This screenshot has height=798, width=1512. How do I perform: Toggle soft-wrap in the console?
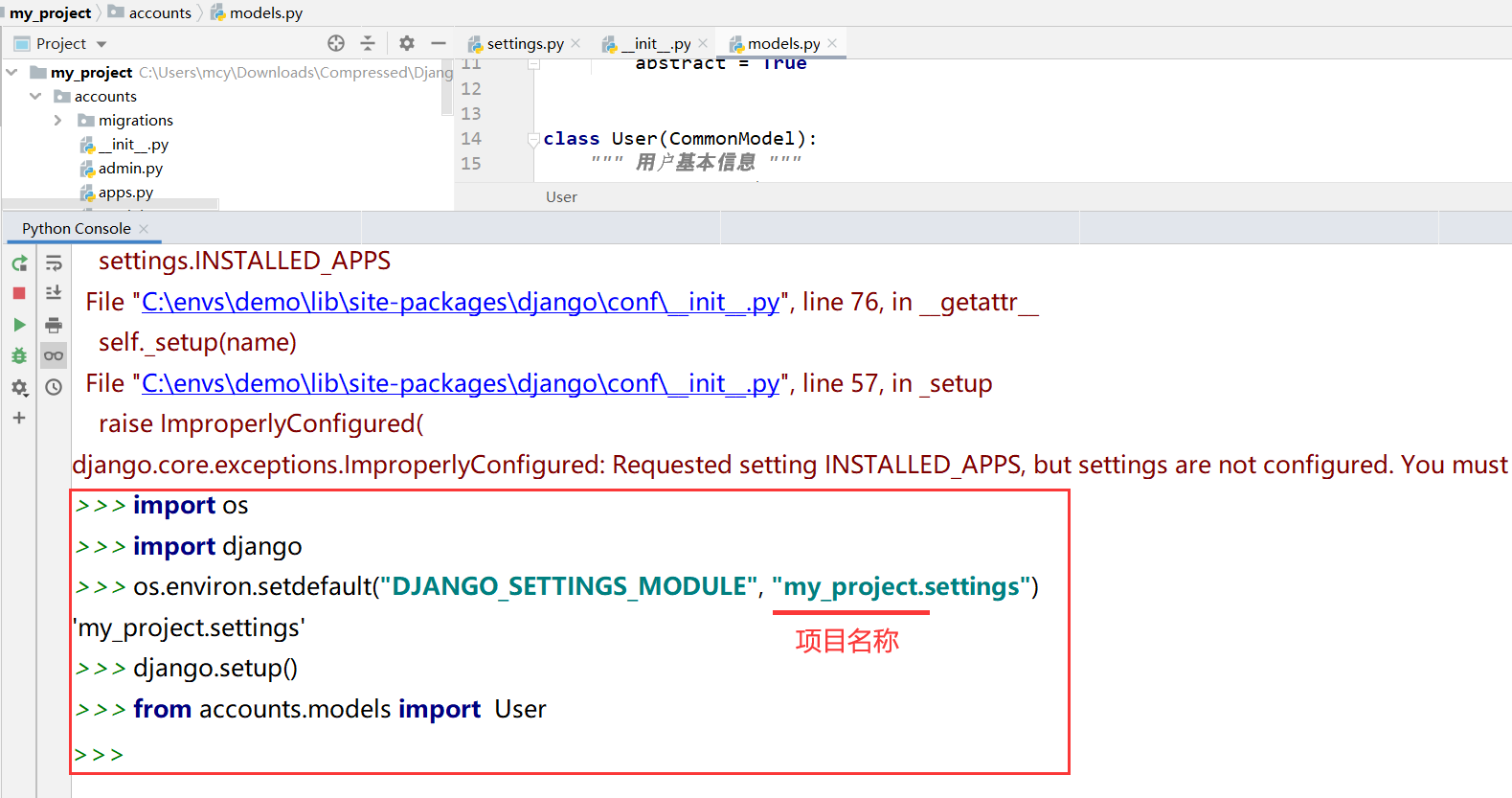(x=54, y=262)
